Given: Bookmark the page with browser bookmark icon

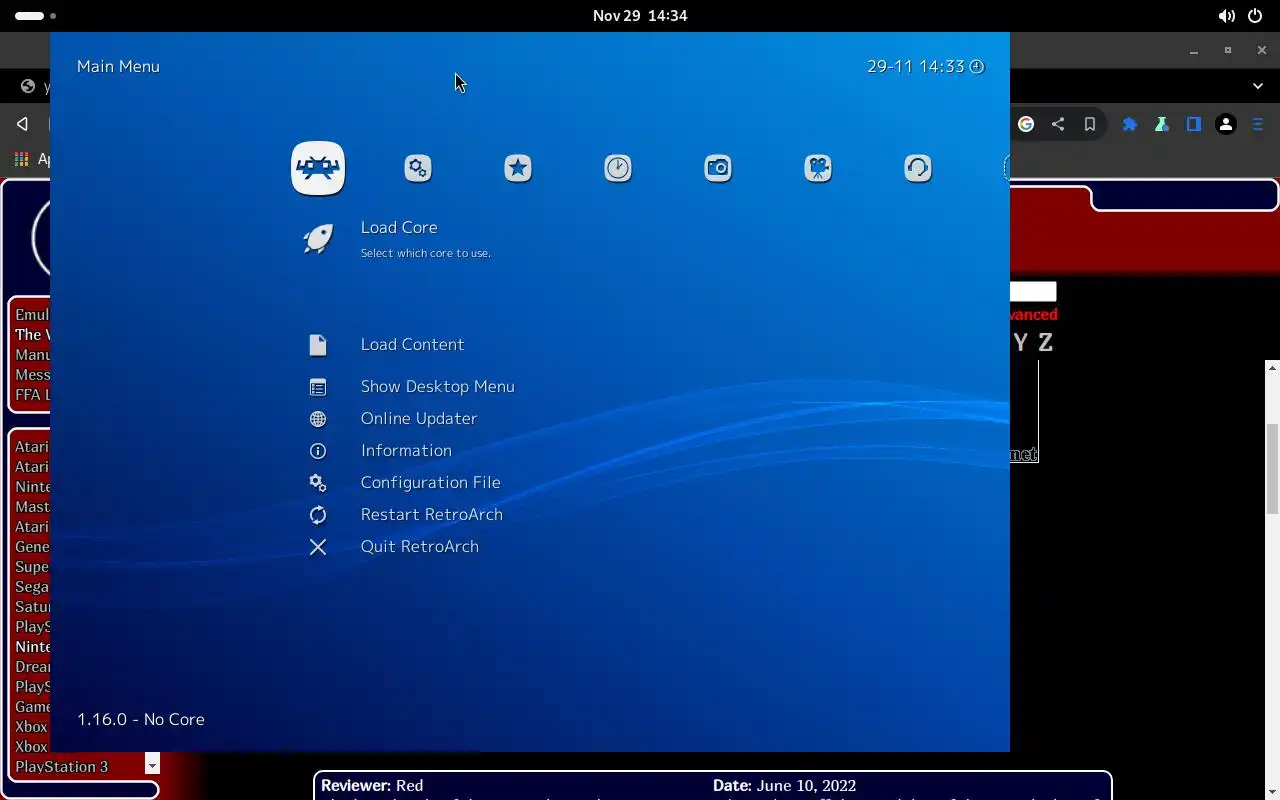Looking at the screenshot, I should click(1090, 124).
